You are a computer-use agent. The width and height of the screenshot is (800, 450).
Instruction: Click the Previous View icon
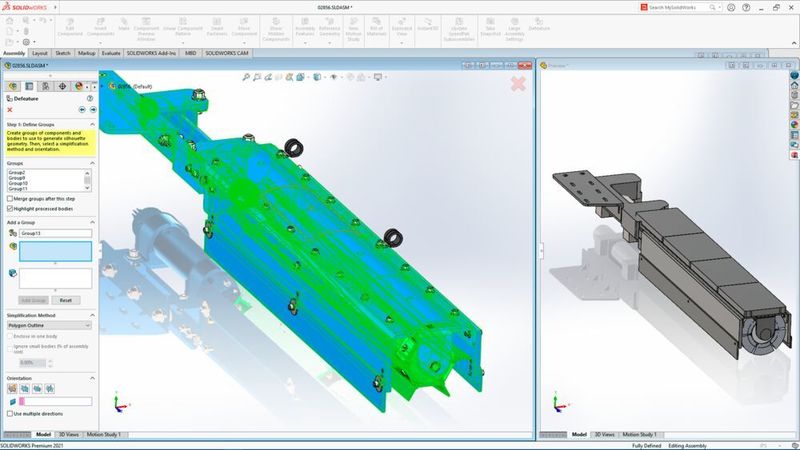pos(268,77)
